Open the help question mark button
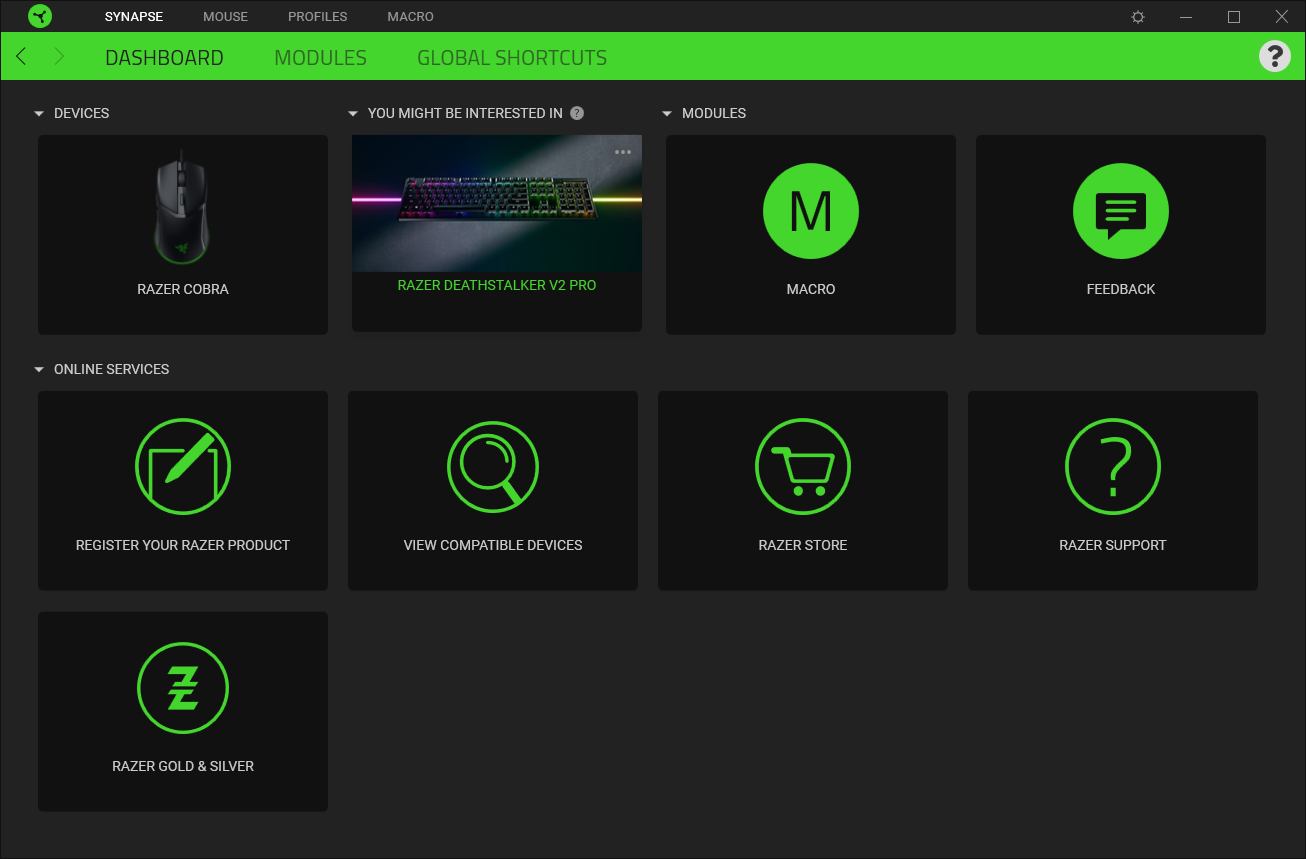This screenshot has width=1306, height=859. coord(1275,57)
